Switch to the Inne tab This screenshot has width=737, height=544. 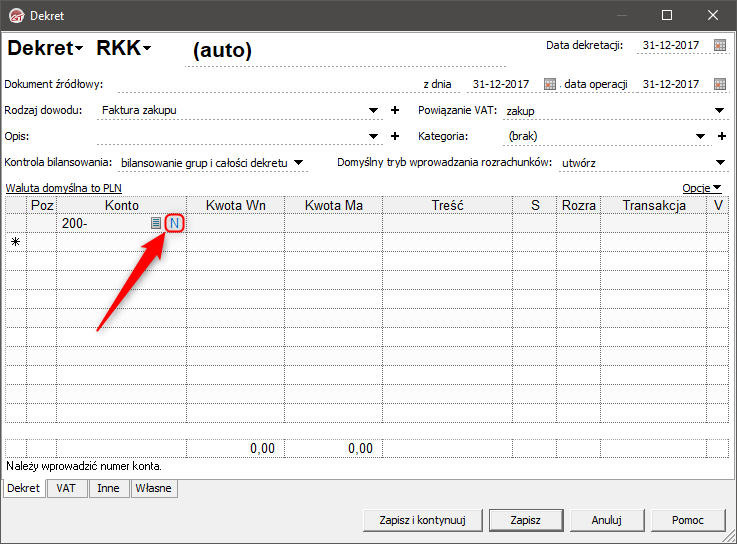click(x=108, y=488)
